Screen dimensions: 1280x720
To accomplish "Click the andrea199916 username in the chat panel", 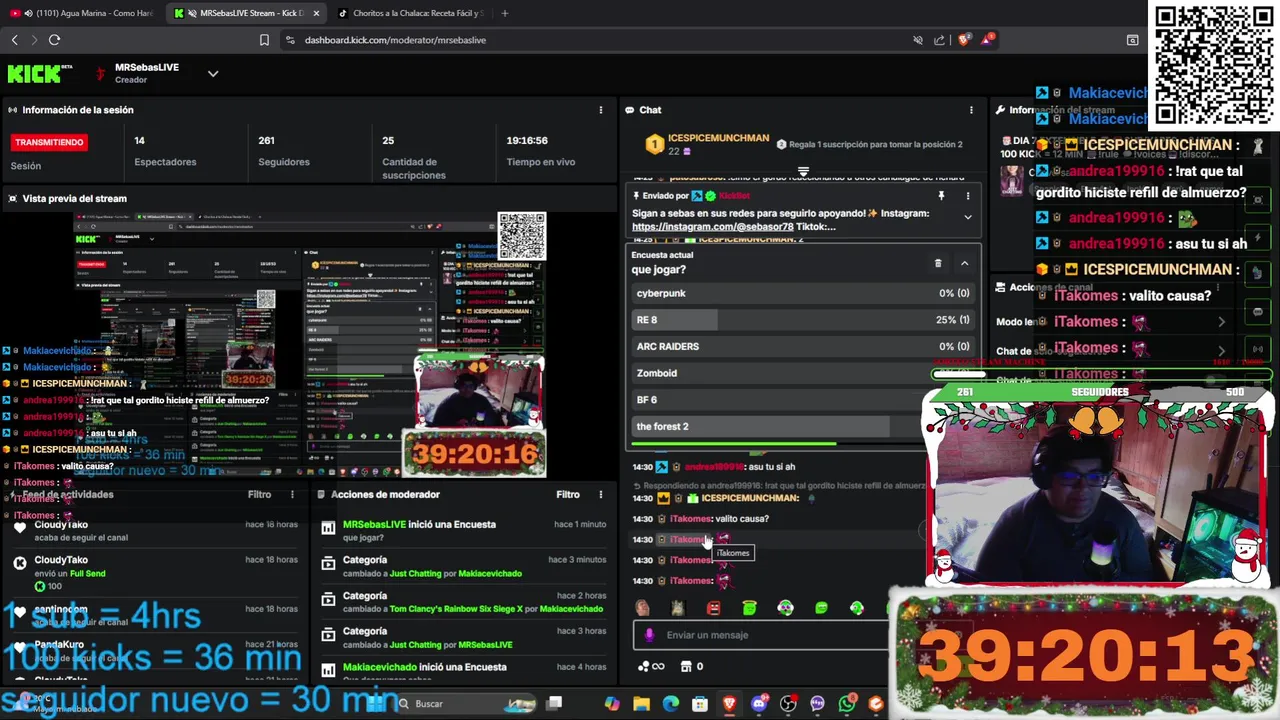I will click(x=714, y=467).
